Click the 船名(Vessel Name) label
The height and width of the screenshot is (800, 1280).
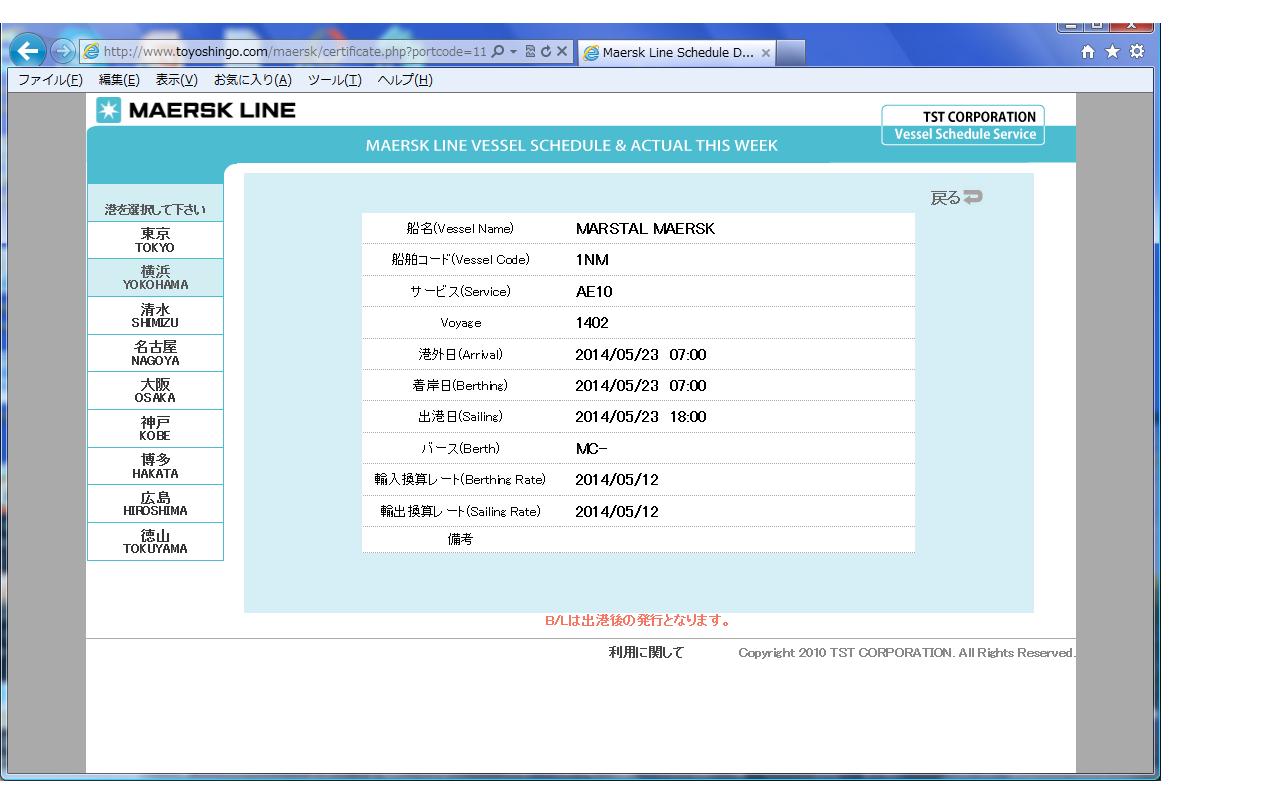[x=460, y=229]
